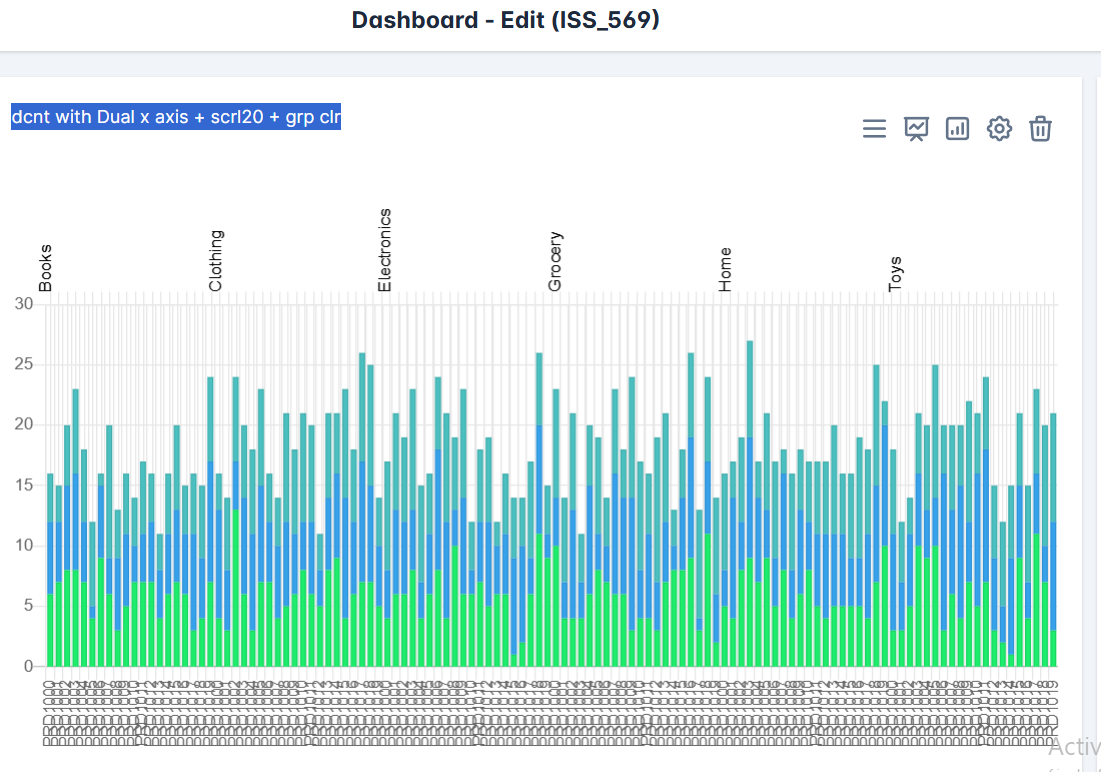Click the presentation board chart icon
The width and height of the screenshot is (1101, 772).
(916, 129)
